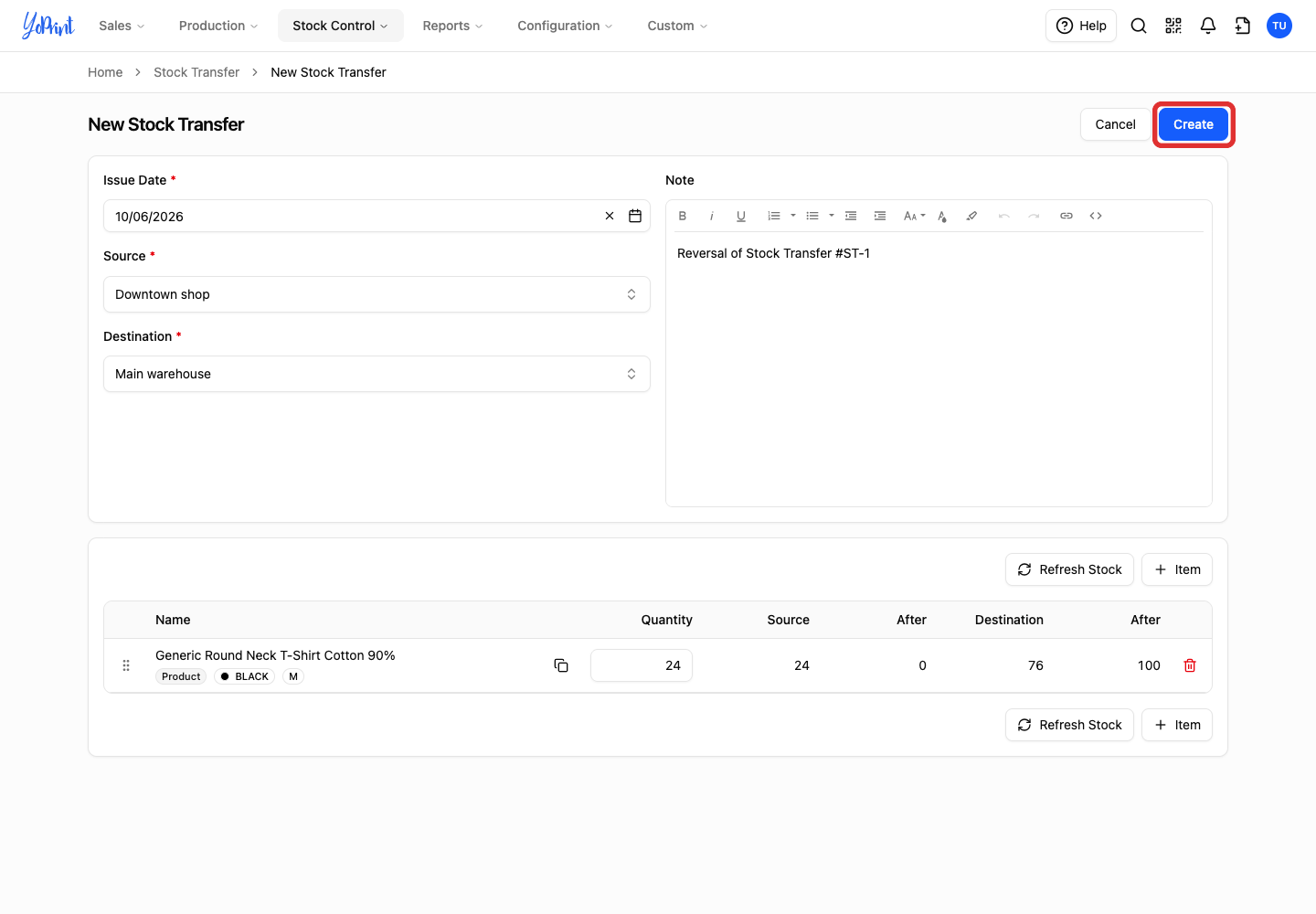
Task: Clear the Issue Date value
Action: click(x=610, y=216)
